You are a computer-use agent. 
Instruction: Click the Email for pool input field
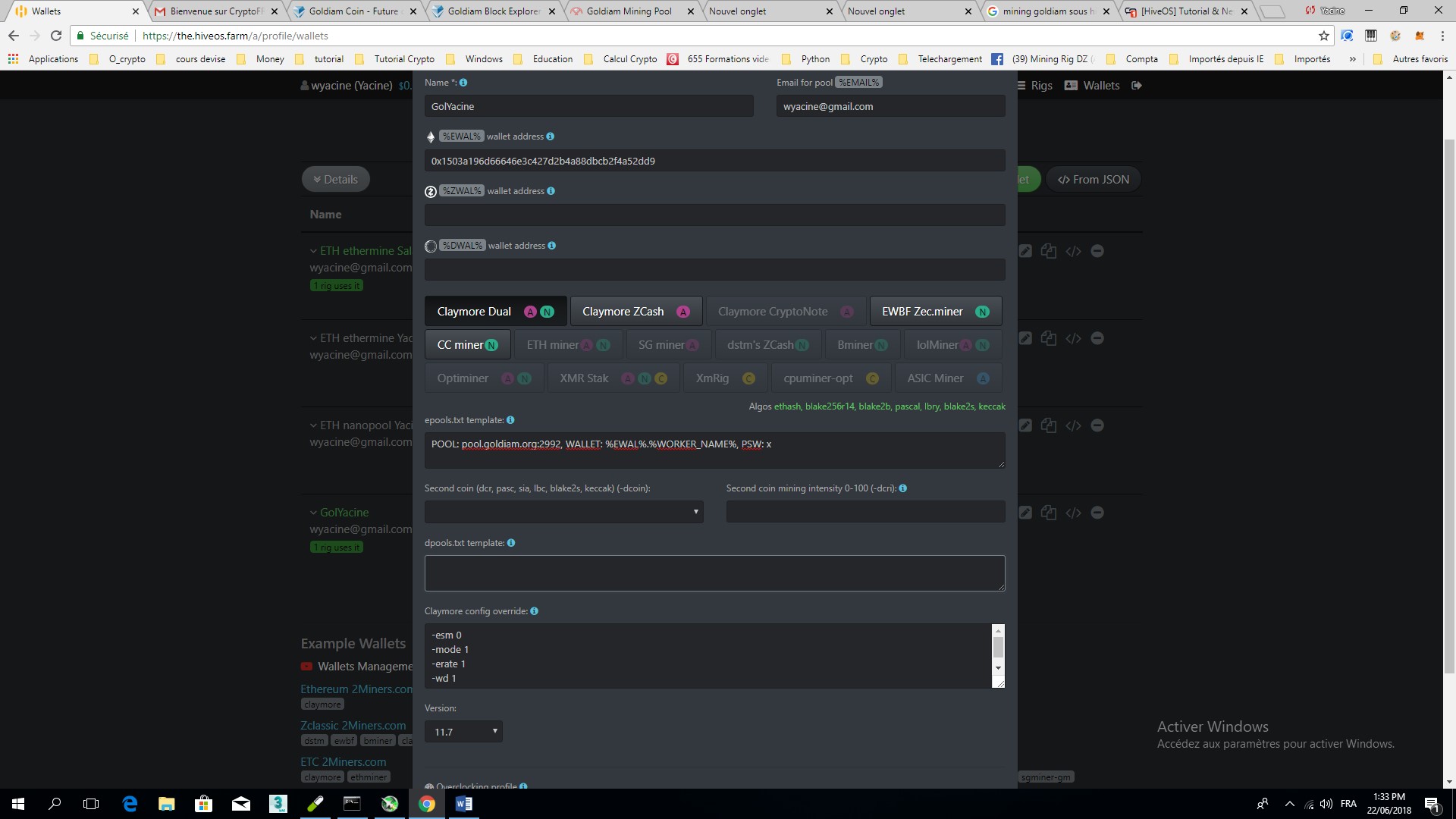click(891, 107)
